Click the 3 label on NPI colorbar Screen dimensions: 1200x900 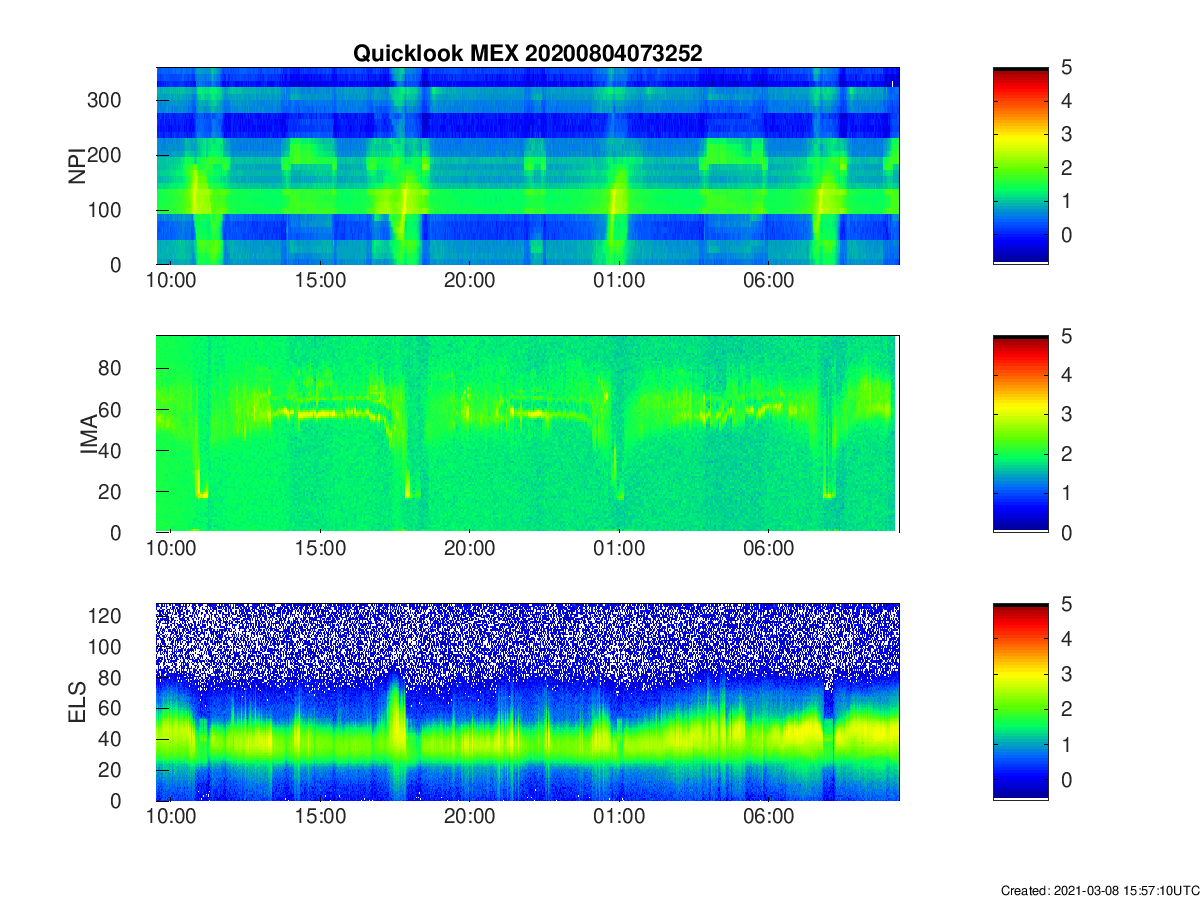pos(1066,134)
